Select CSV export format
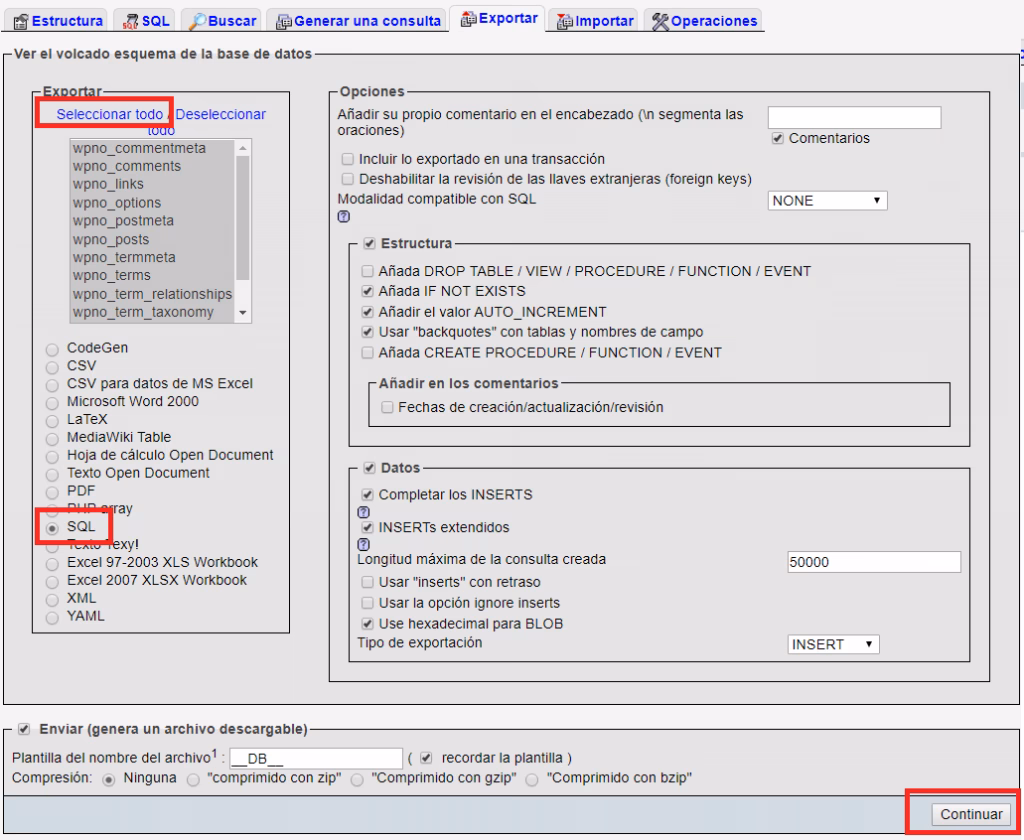Screen dimensions: 1024x840 tap(52, 367)
